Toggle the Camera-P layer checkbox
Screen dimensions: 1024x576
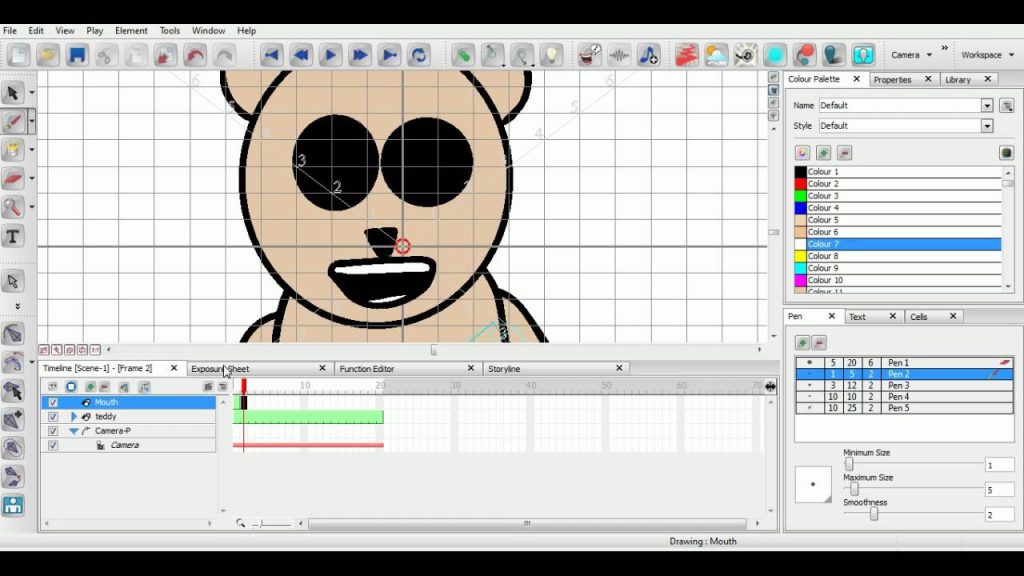53,431
